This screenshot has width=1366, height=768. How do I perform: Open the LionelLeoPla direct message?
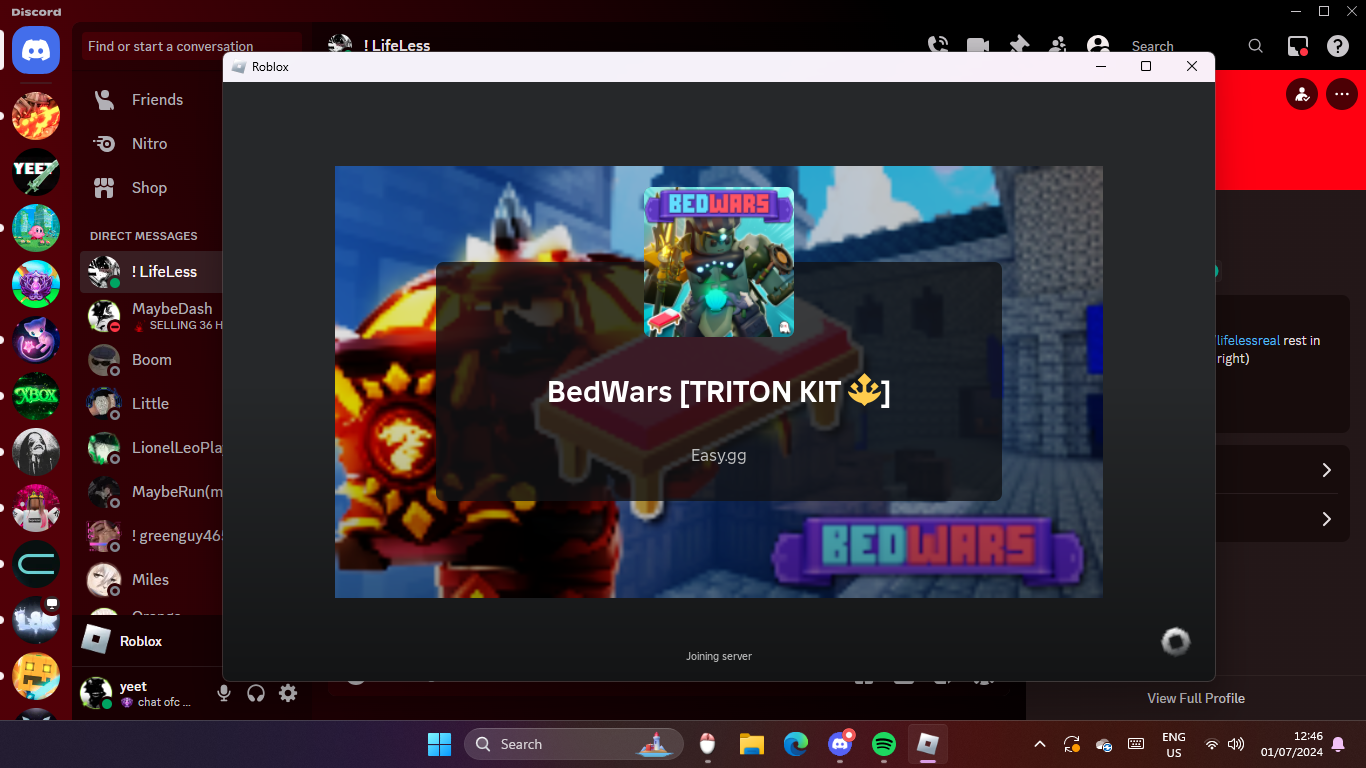pyautogui.click(x=150, y=448)
